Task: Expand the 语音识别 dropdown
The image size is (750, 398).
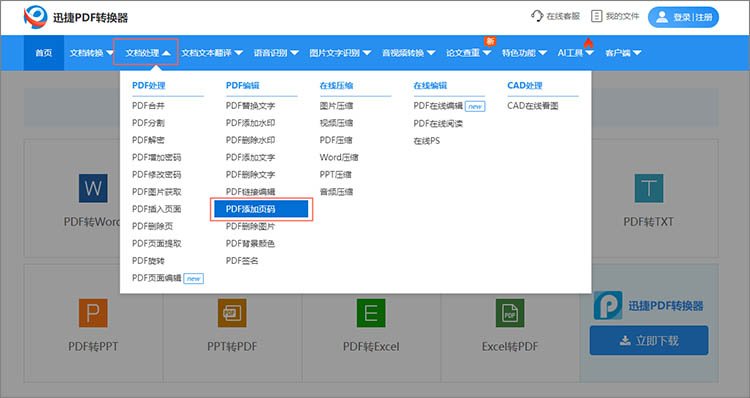Action: pyautogui.click(x=276, y=53)
